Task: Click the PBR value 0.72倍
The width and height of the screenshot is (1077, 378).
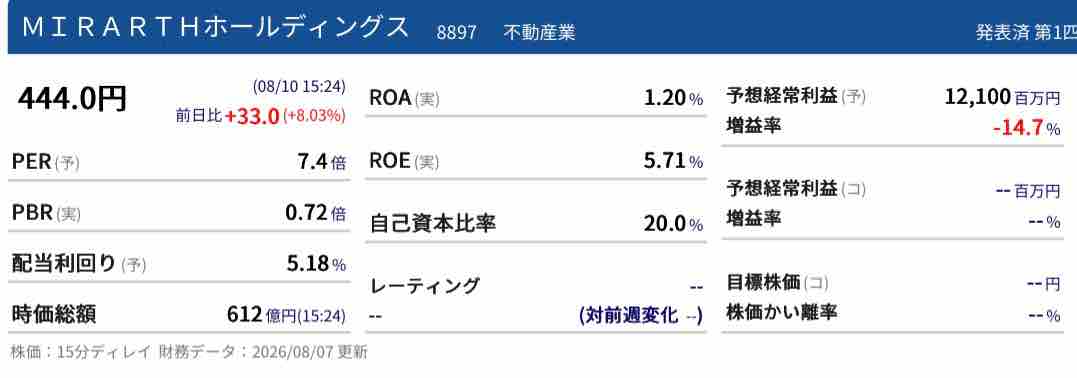Action: pyautogui.click(x=315, y=213)
